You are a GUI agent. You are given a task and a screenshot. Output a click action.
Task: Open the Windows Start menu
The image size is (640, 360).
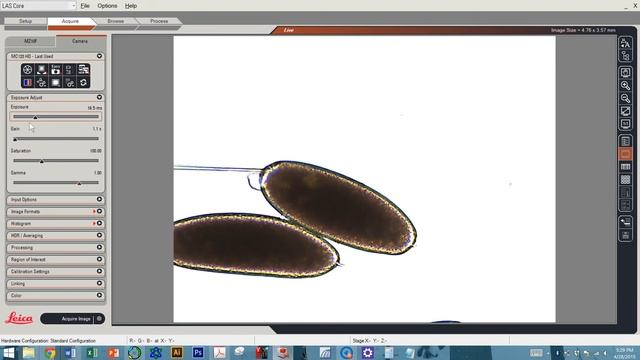pyautogui.click(x=8, y=353)
